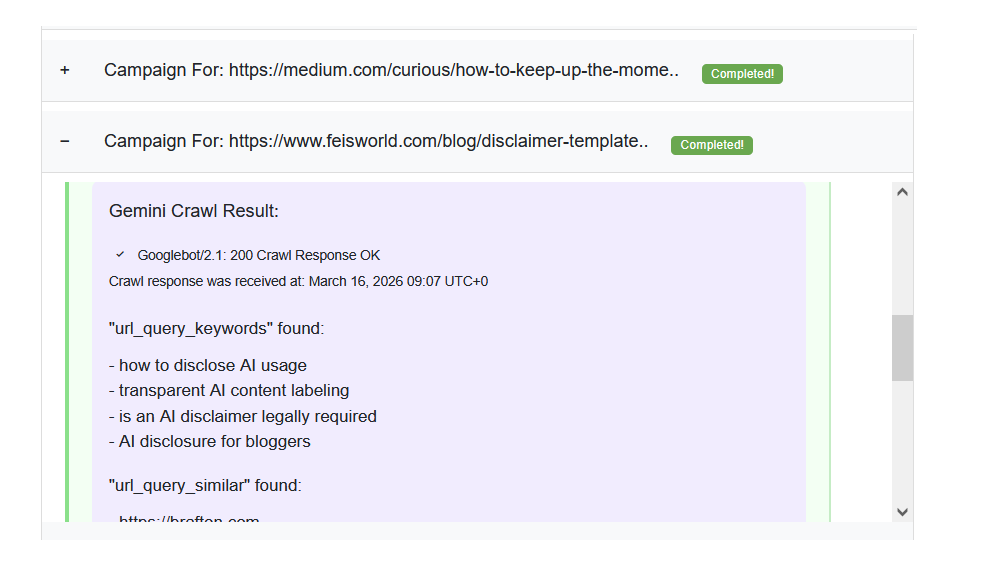The width and height of the screenshot is (995, 570).
Task: Click the Completed! badge on medium.com campaign
Action: pos(742,74)
